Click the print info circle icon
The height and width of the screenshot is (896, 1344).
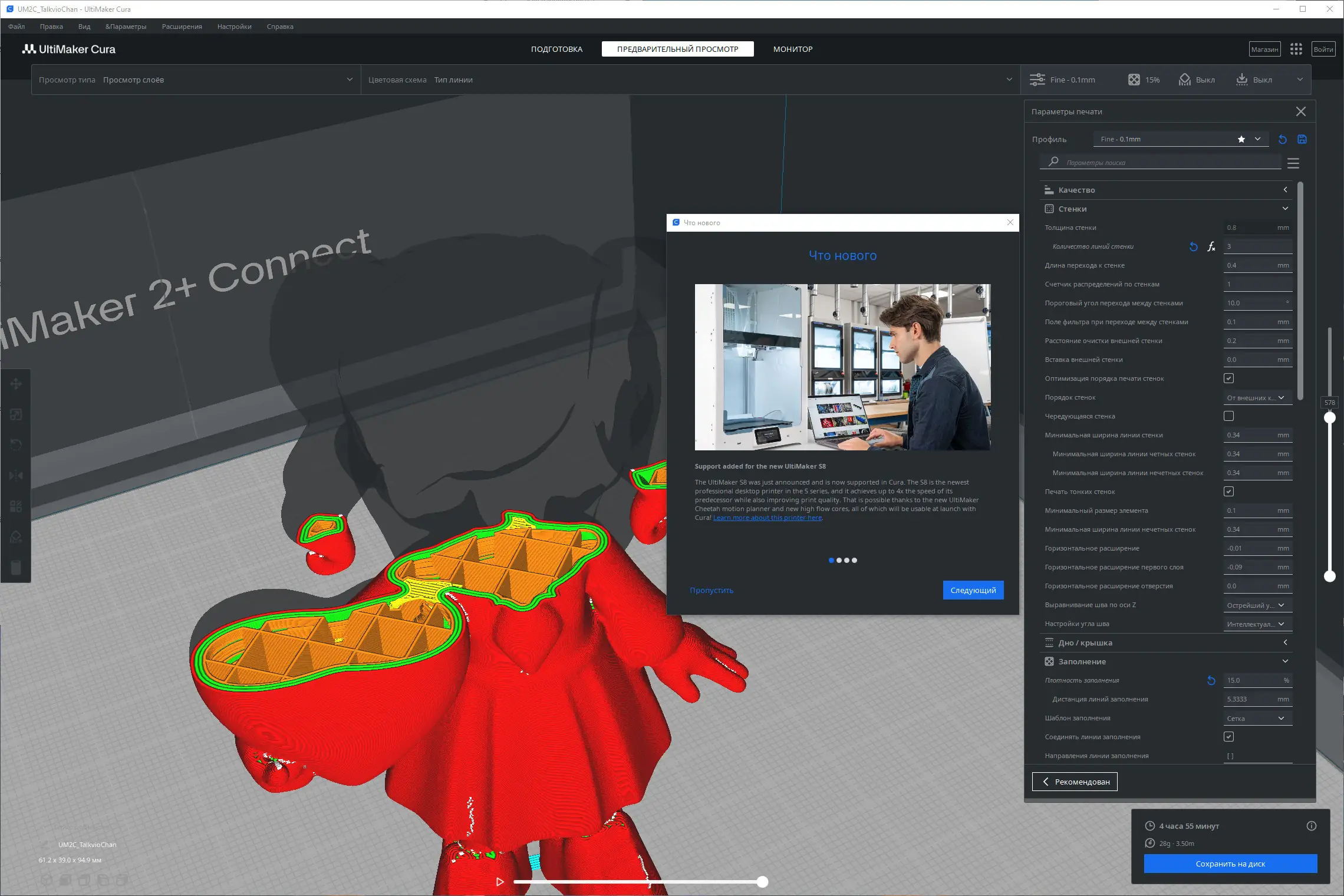click(x=1311, y=826)
